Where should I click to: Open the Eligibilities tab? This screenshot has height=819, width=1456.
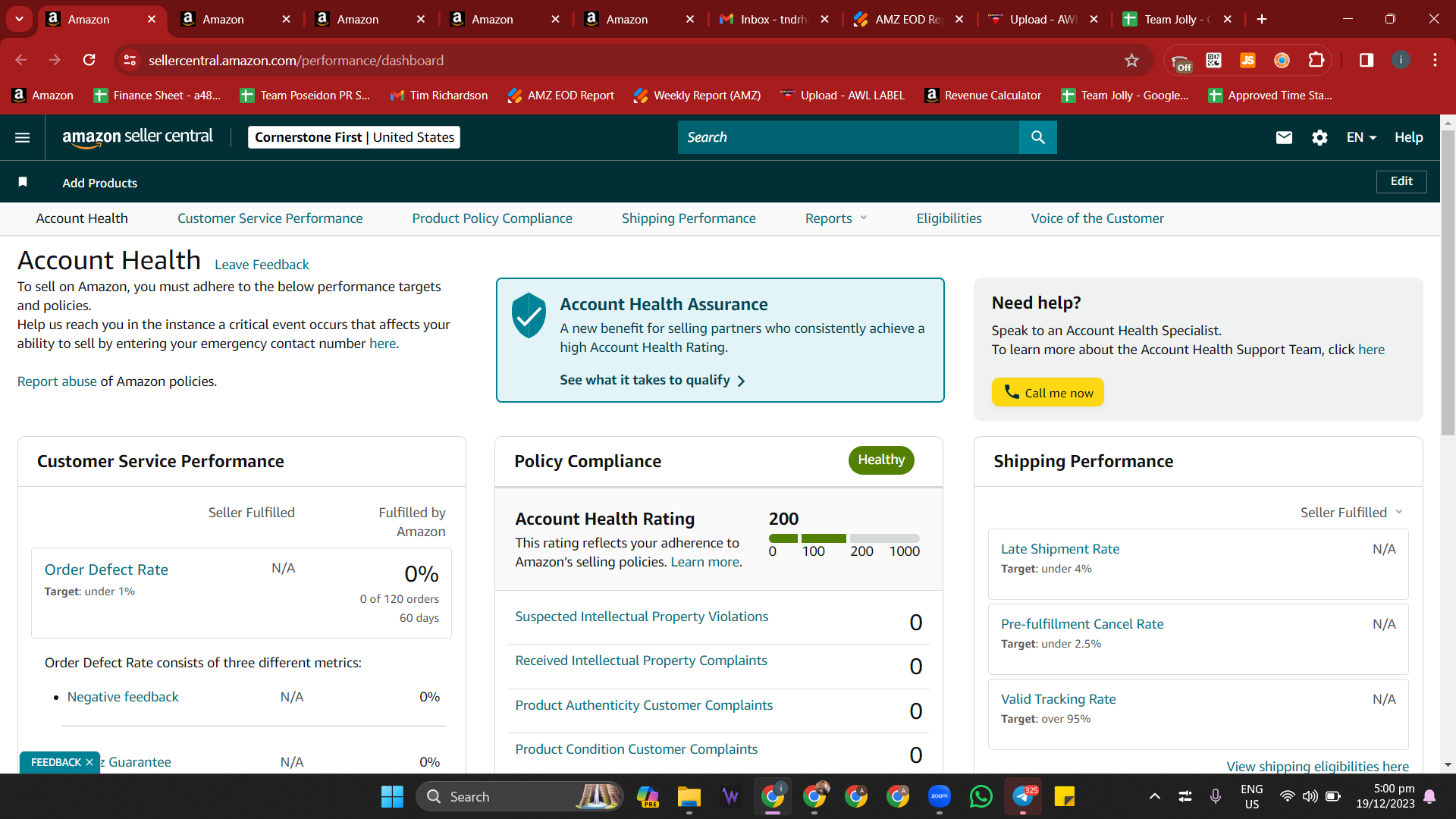coord(949,218)
